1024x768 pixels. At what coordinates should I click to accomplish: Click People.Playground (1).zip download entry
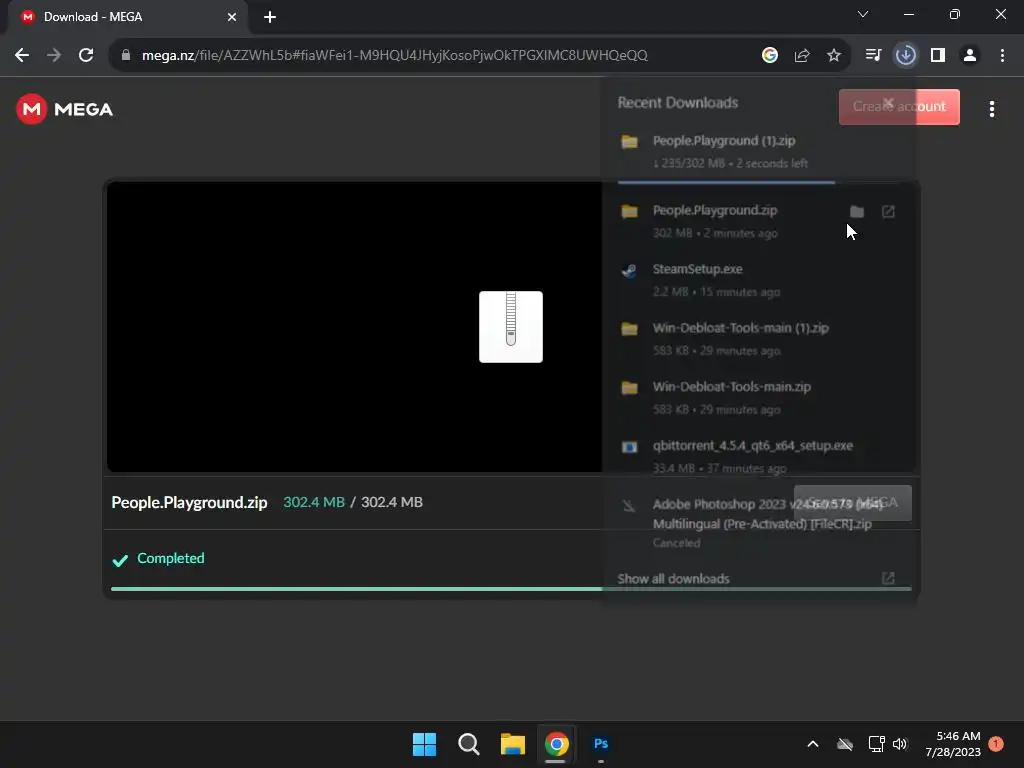[x=758, y=152]
